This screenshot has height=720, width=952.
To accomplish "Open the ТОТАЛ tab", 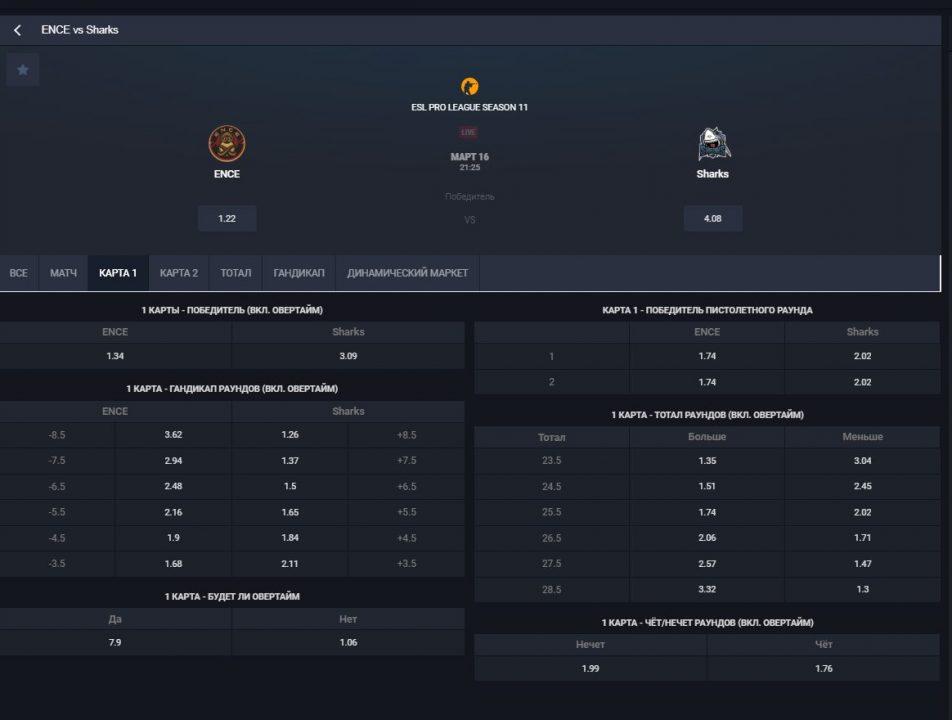I will coord(236,273).
